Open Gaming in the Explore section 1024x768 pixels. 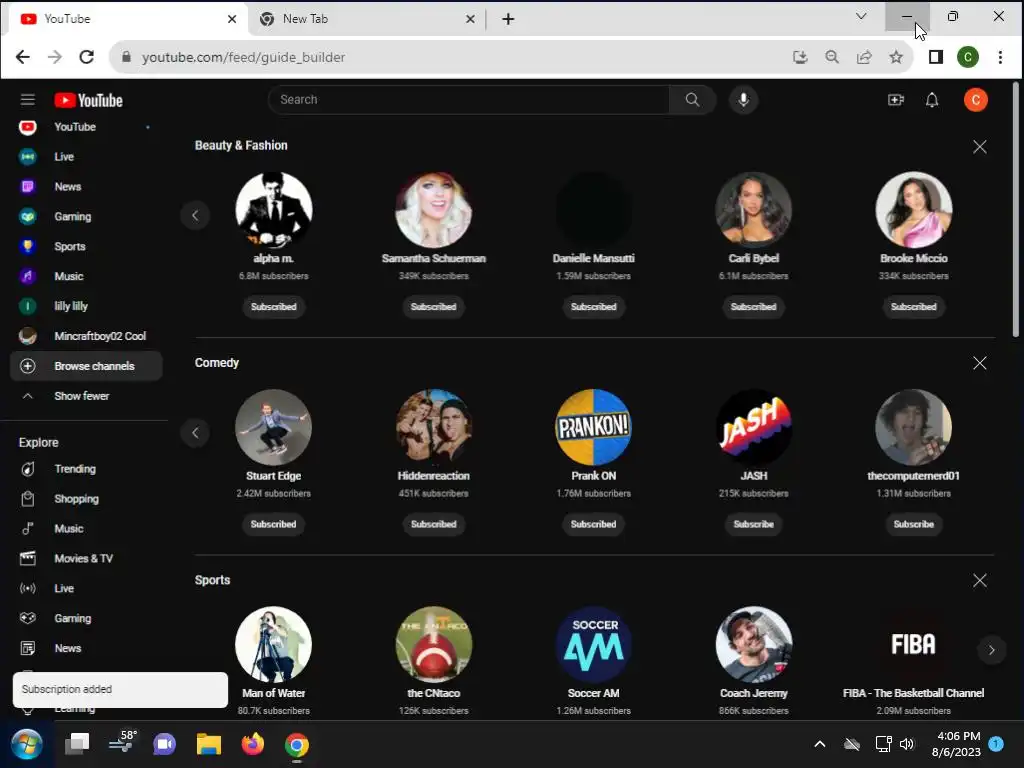pyautogui.click(x=85, y=618)
